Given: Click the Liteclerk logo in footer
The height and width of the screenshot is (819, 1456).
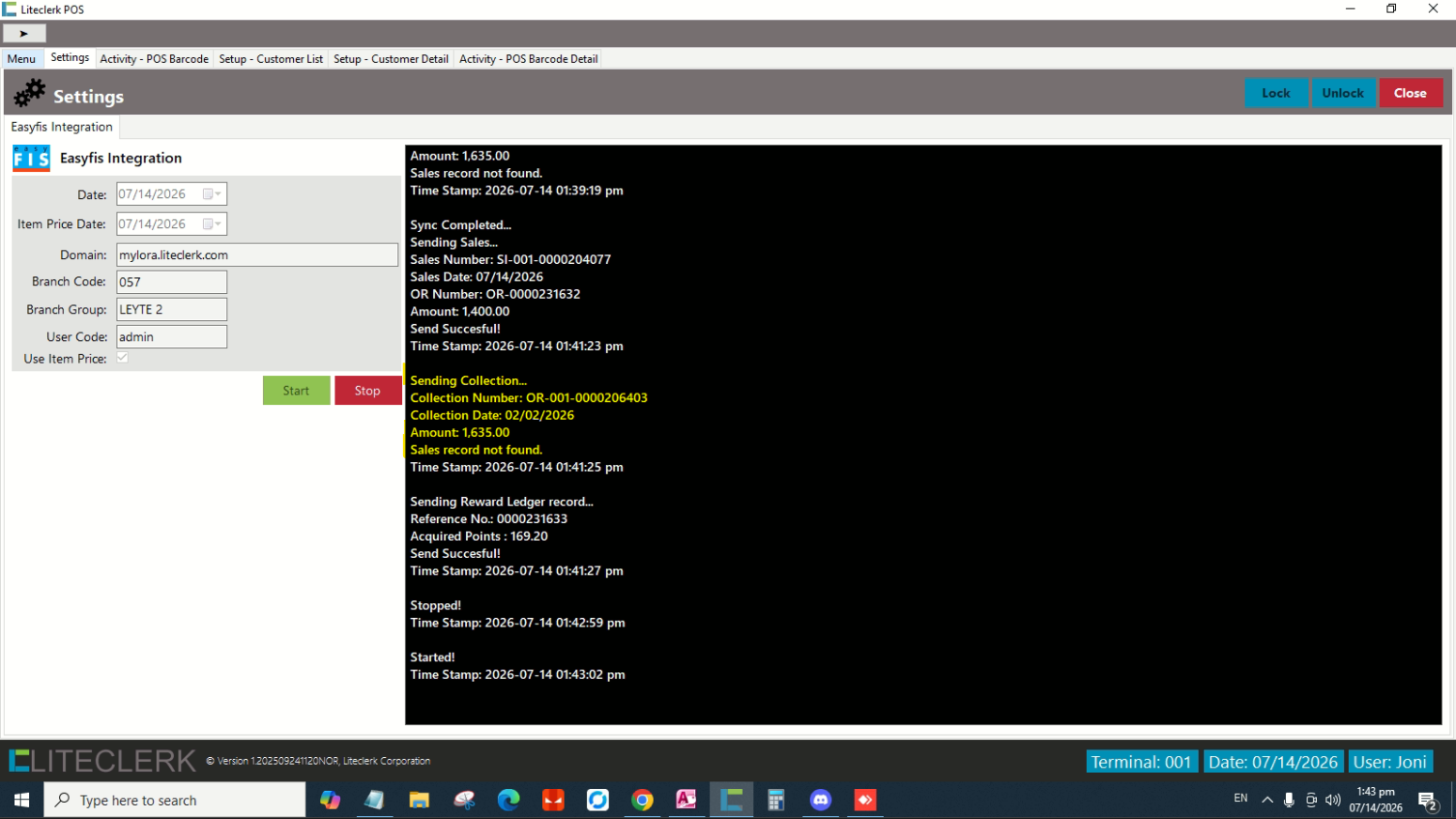Looking at the screenshot, I should tap(102, 761).
